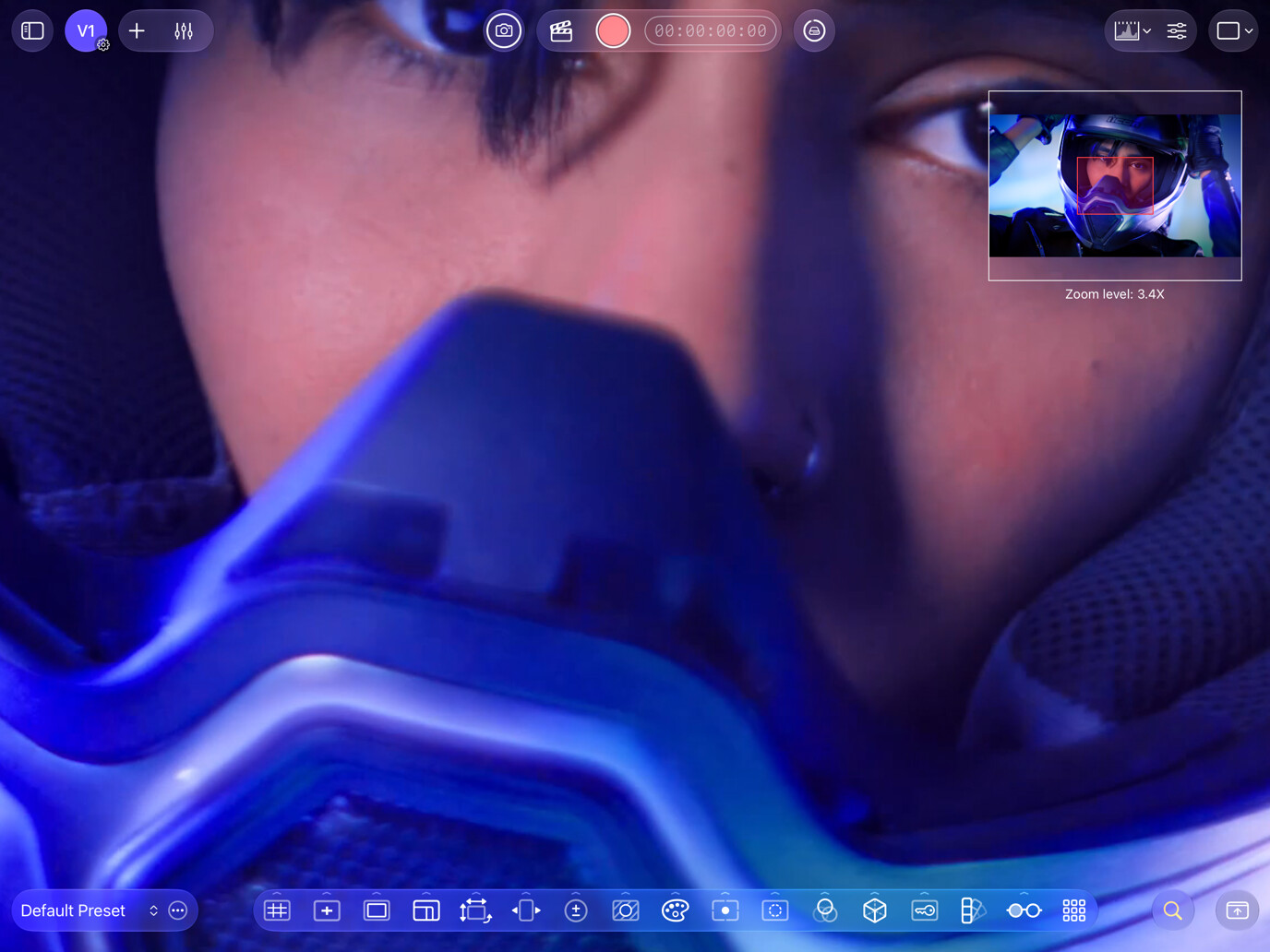Select the spot meter tool
Image resolution: width=1270 pixels, height=952 pixels.
725,910
